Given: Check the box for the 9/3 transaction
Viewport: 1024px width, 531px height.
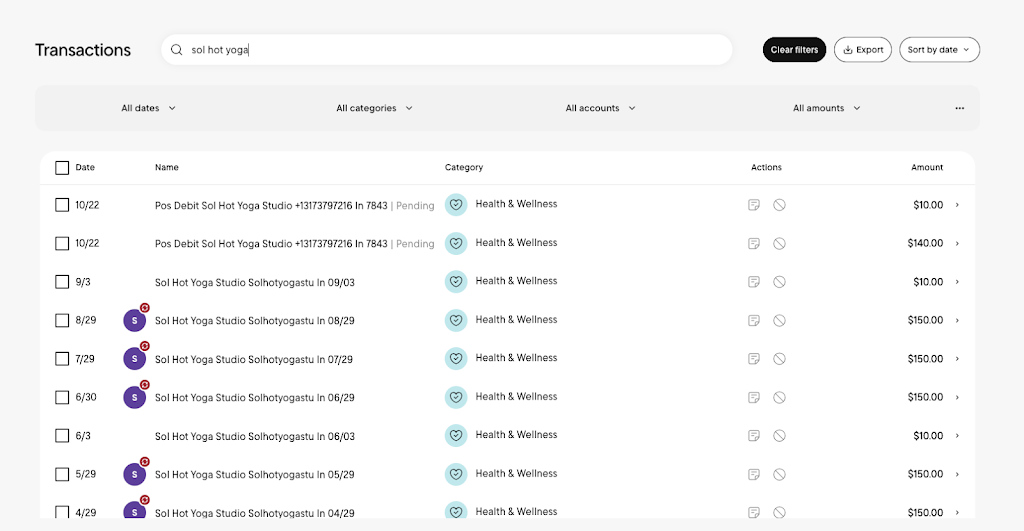Looking at the screenshot, I should coord(62,282).
